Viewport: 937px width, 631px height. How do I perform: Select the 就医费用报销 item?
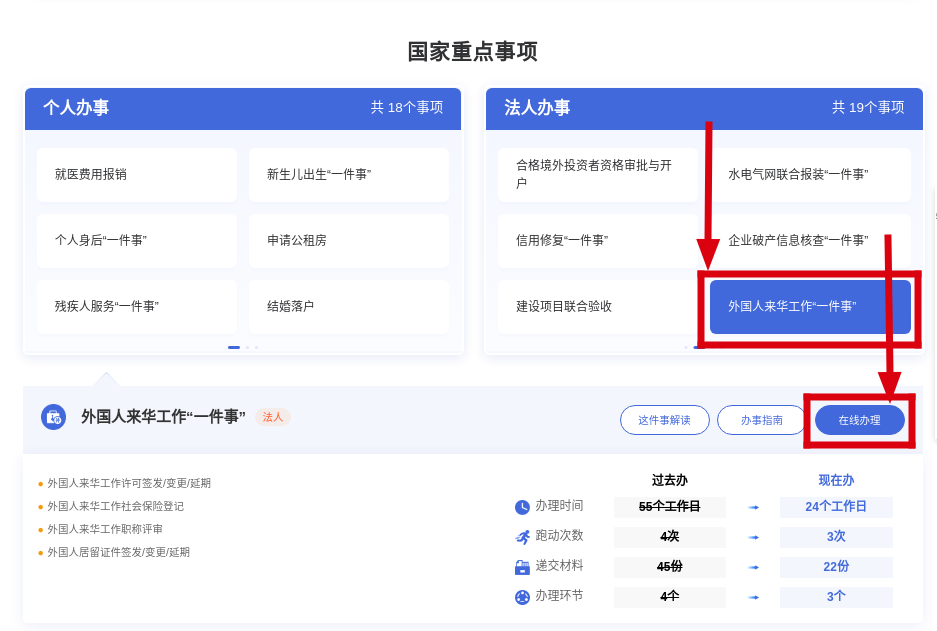click(137, 174)
